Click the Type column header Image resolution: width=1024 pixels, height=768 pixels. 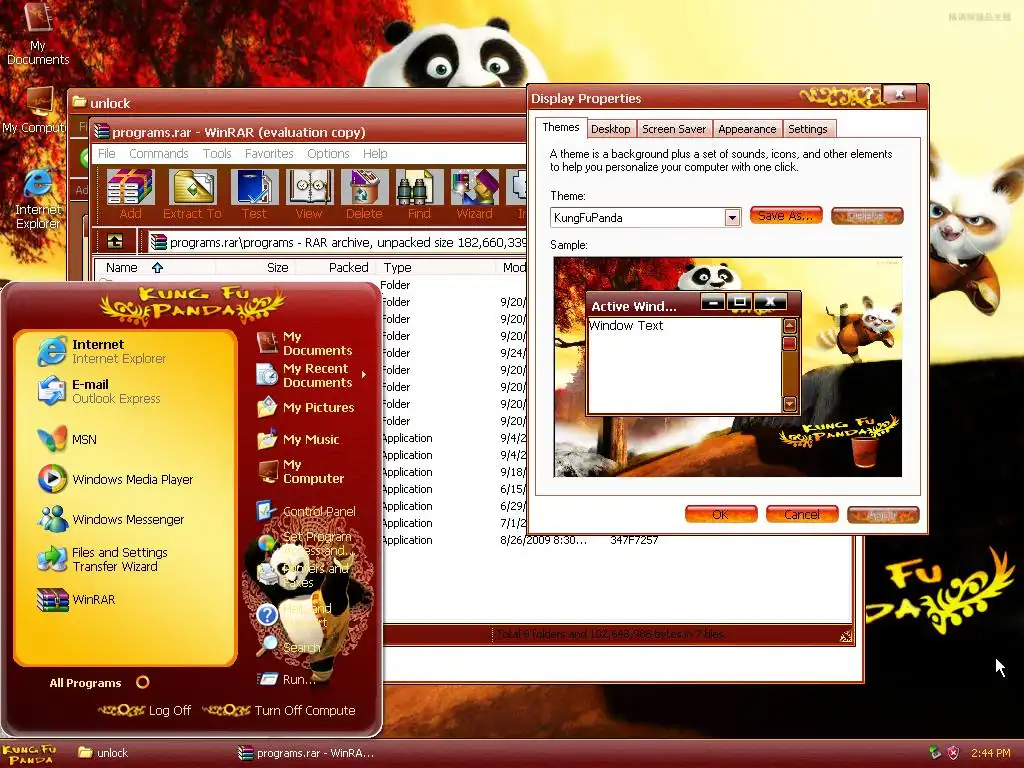point(436,267)
